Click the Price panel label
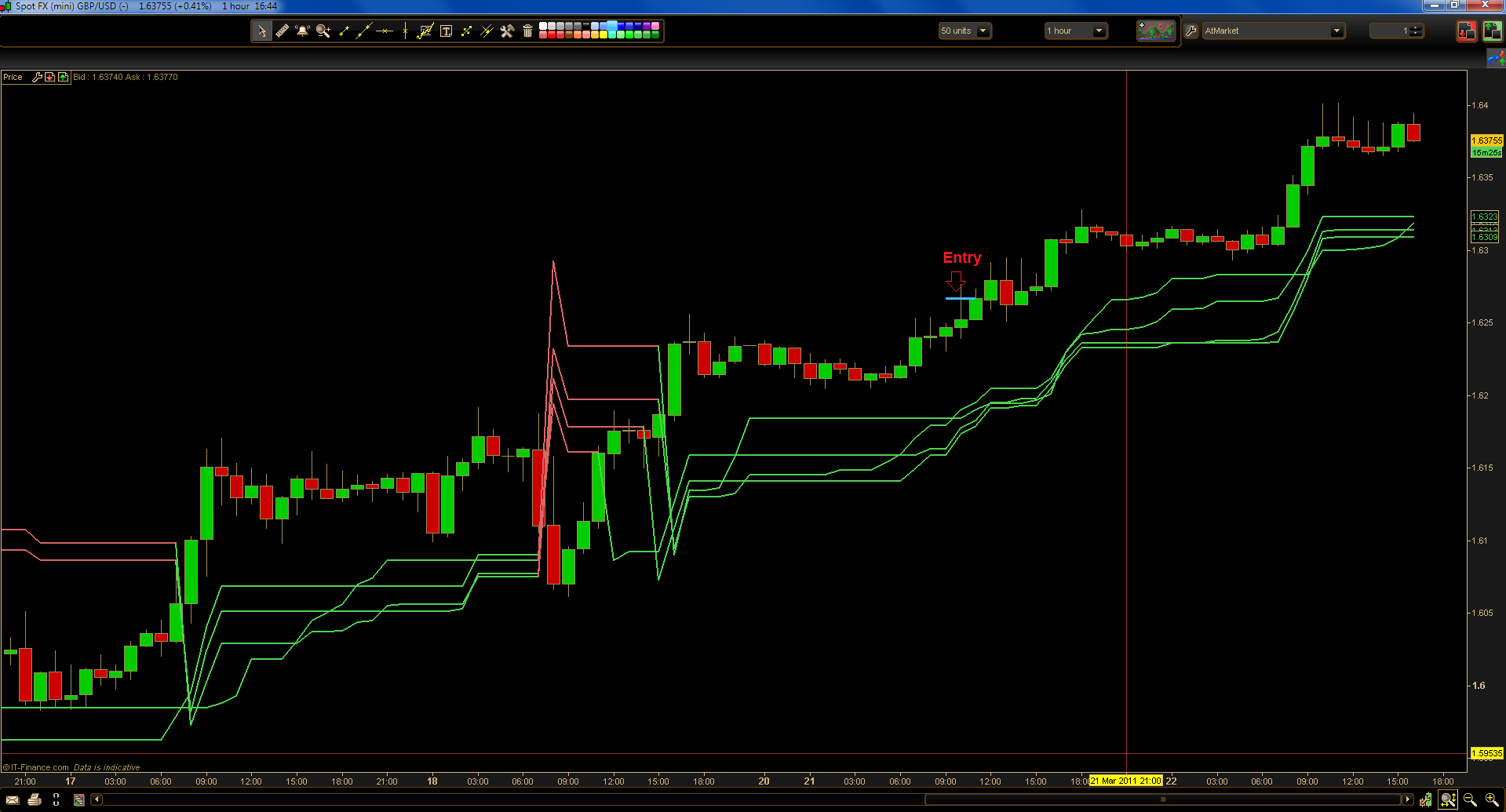Image resolution: width=1506 pixels, height=812 pixels. click(x=13, y=77)
